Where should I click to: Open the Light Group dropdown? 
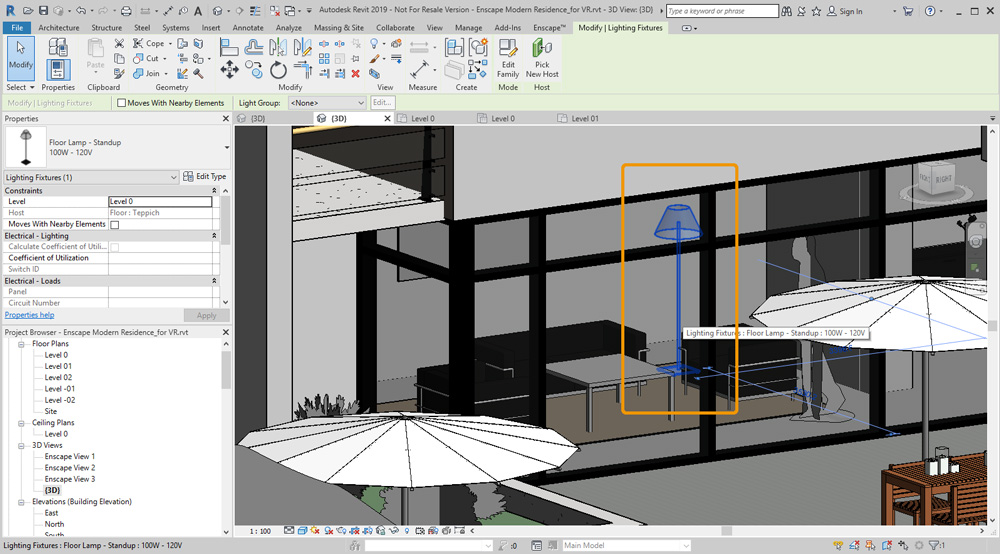point(327,103)
